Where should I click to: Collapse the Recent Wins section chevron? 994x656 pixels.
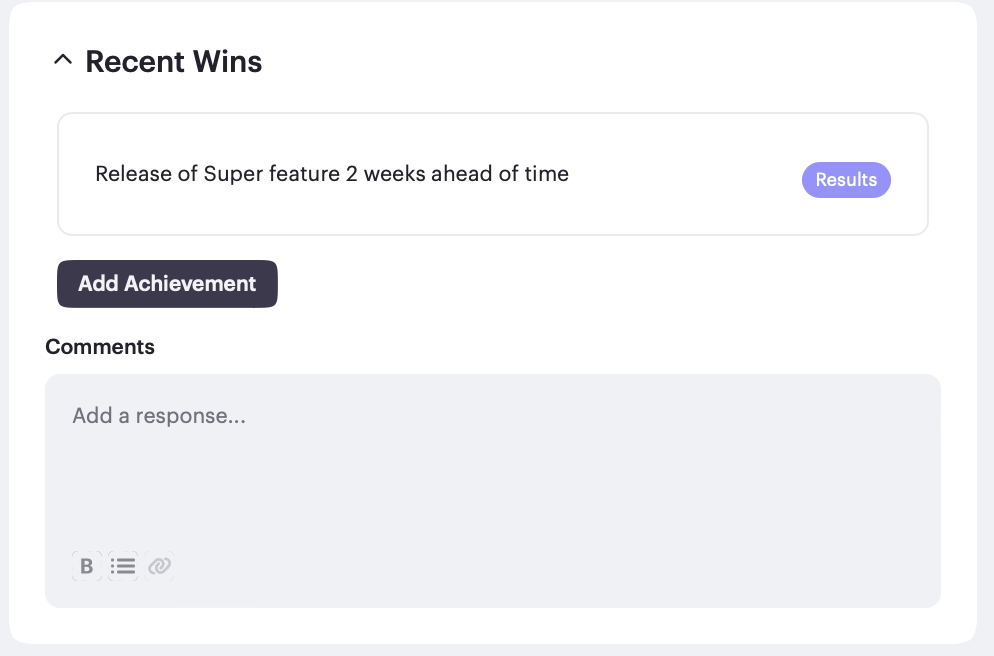(x=63, y=61)
